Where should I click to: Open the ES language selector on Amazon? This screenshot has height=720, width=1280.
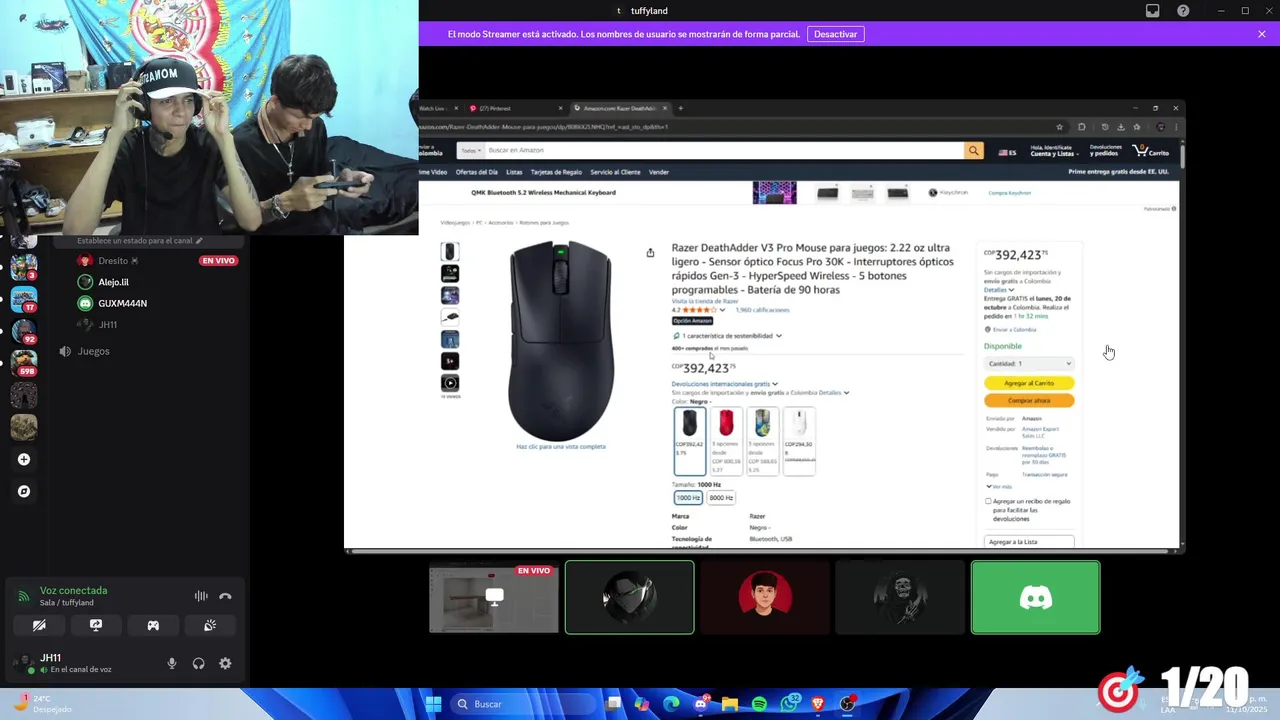click(x=1008, y=153)
